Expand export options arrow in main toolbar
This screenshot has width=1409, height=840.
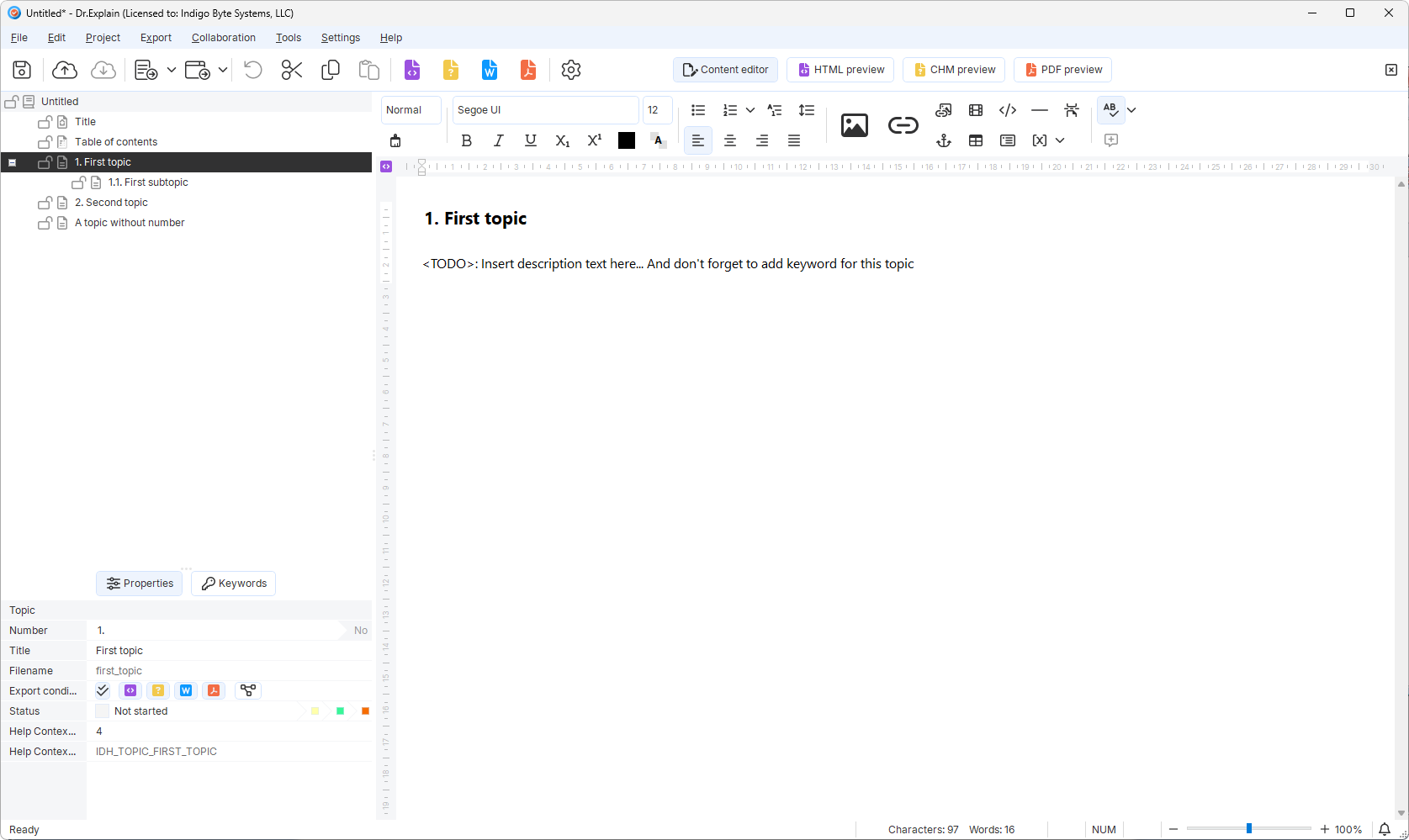[x=223, y=70]
